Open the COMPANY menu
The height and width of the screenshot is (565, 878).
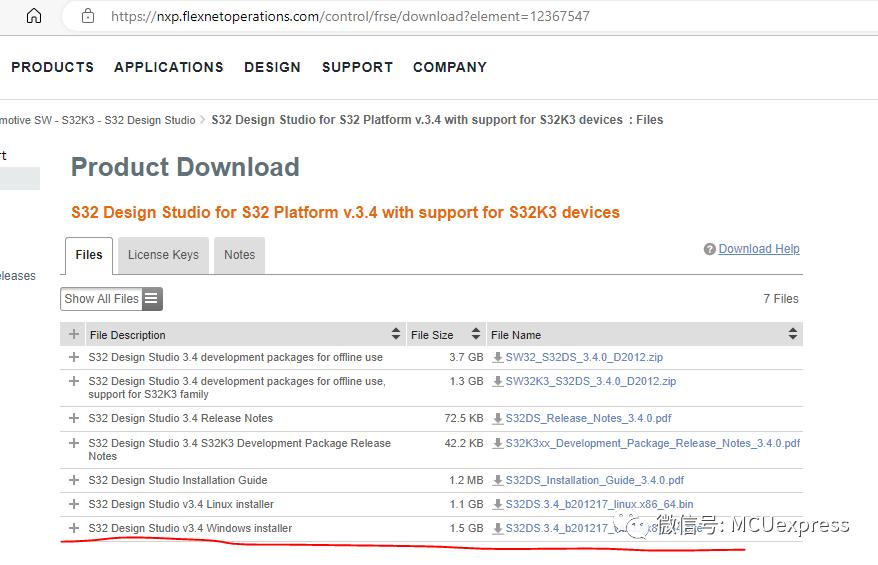click(x=450, y=67)
